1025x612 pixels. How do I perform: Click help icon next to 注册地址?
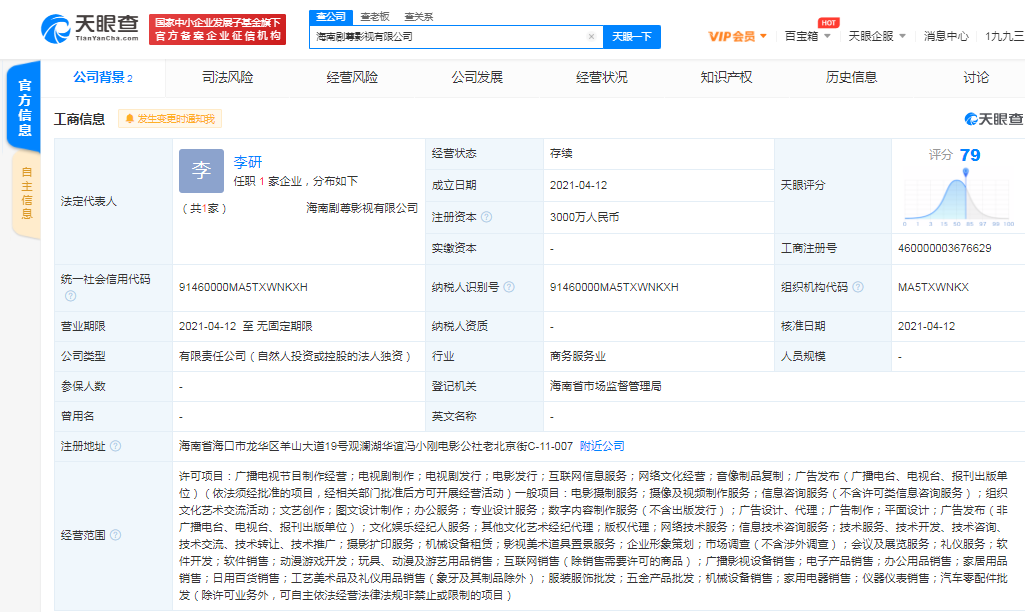(x=115, y=446)
